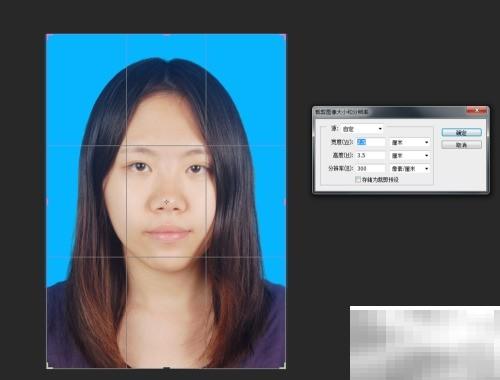
Task: Click the left-middle crop edge handle
Action: [47, 201]
